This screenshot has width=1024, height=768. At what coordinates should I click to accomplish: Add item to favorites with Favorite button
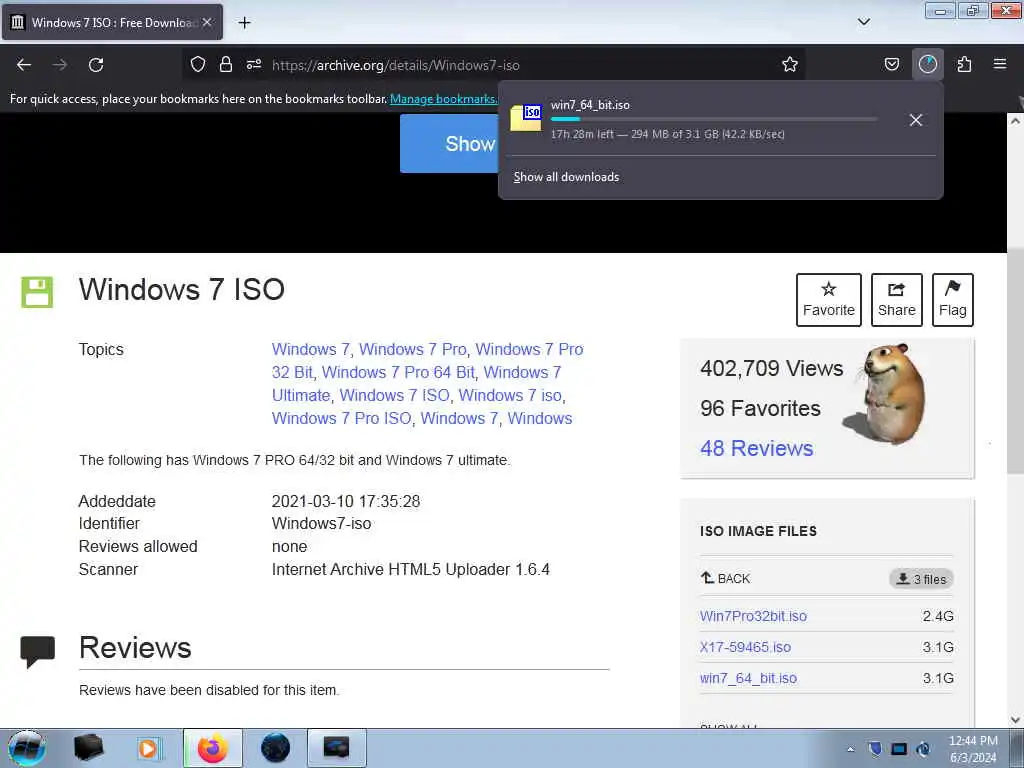[829, 300]
